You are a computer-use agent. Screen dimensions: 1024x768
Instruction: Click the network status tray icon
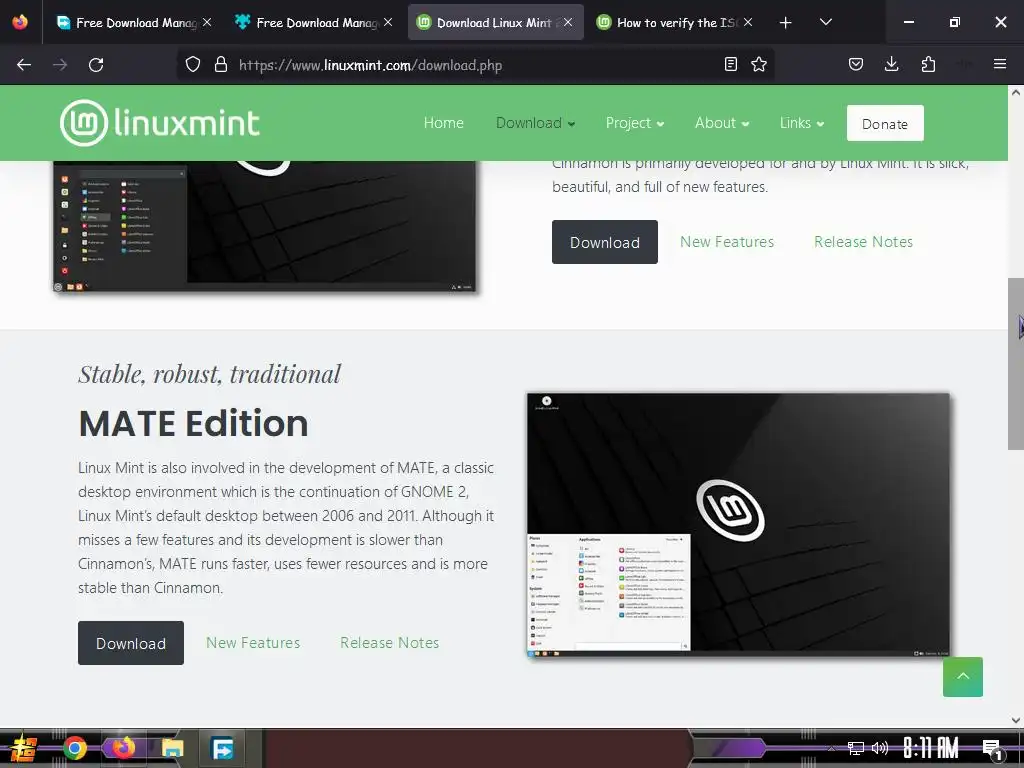pyautogui.click(x=856, y=748)
